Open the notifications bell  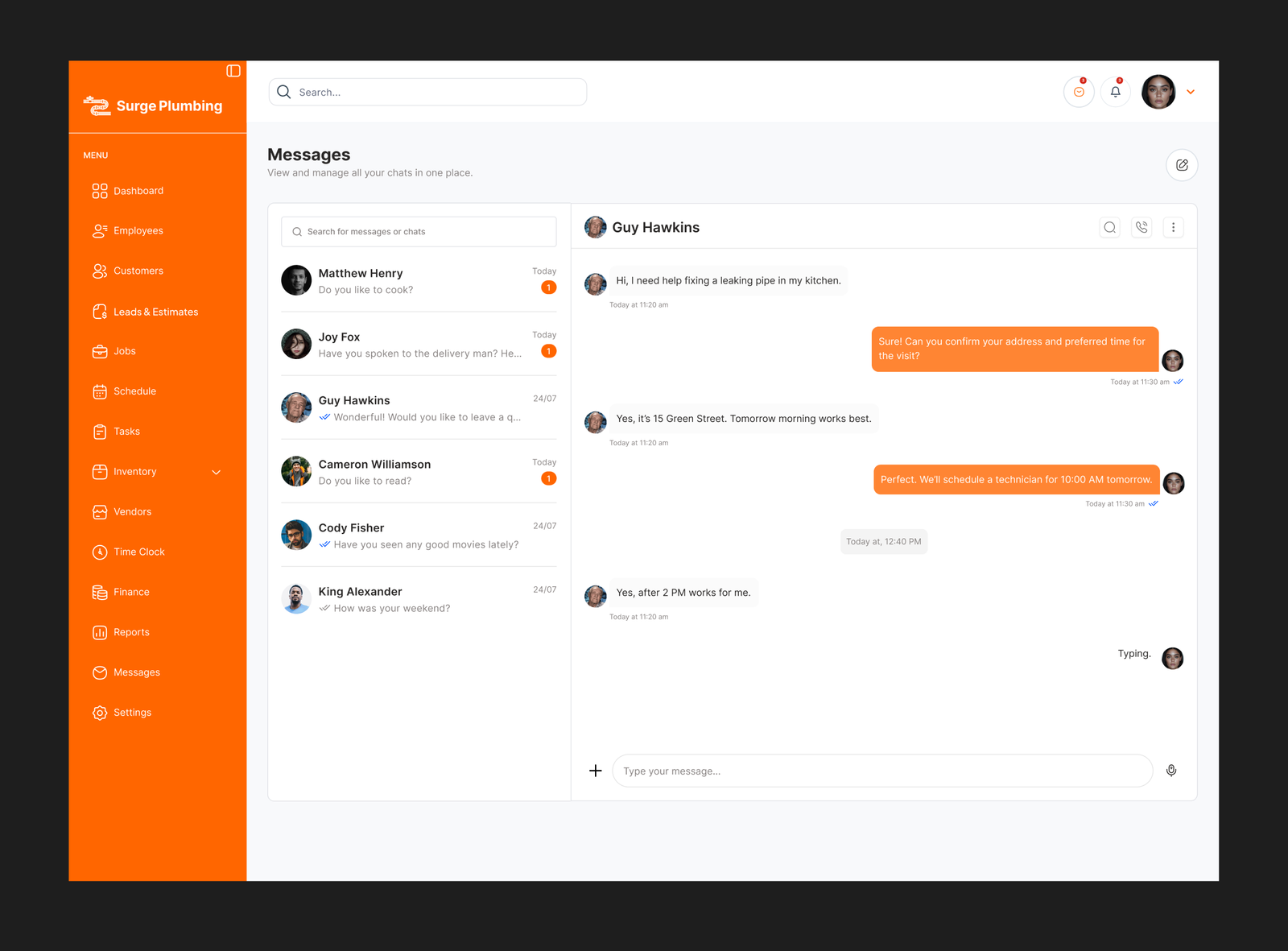(1115, 92)
